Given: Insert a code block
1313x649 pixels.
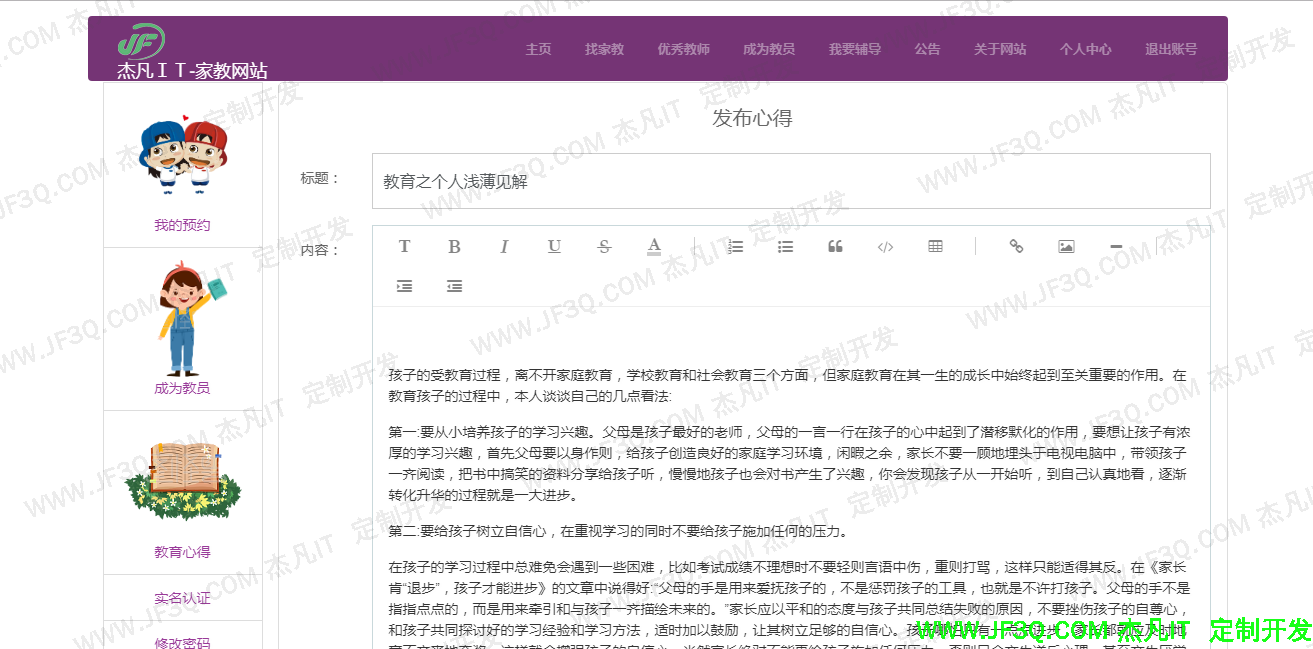Looking at the screenshot, I should click(x=885, y=246).
